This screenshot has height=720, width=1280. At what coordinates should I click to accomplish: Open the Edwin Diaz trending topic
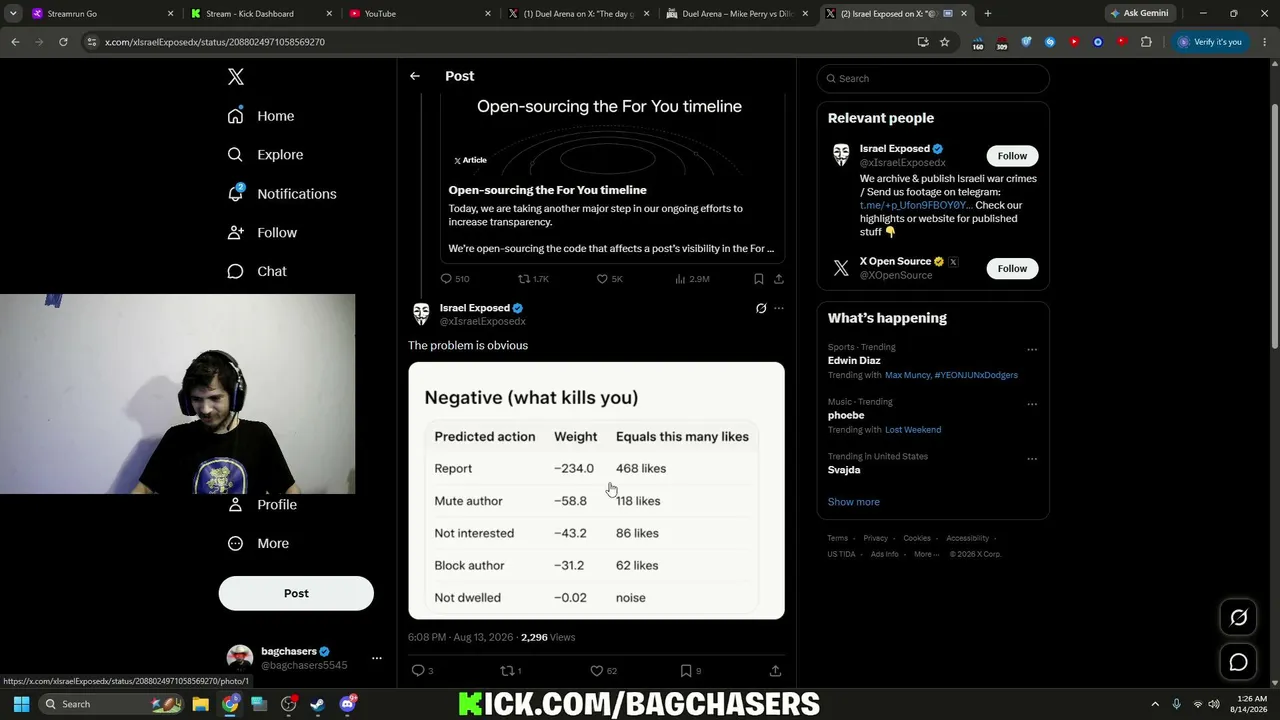pyautogui.click(x=854, y=361)
